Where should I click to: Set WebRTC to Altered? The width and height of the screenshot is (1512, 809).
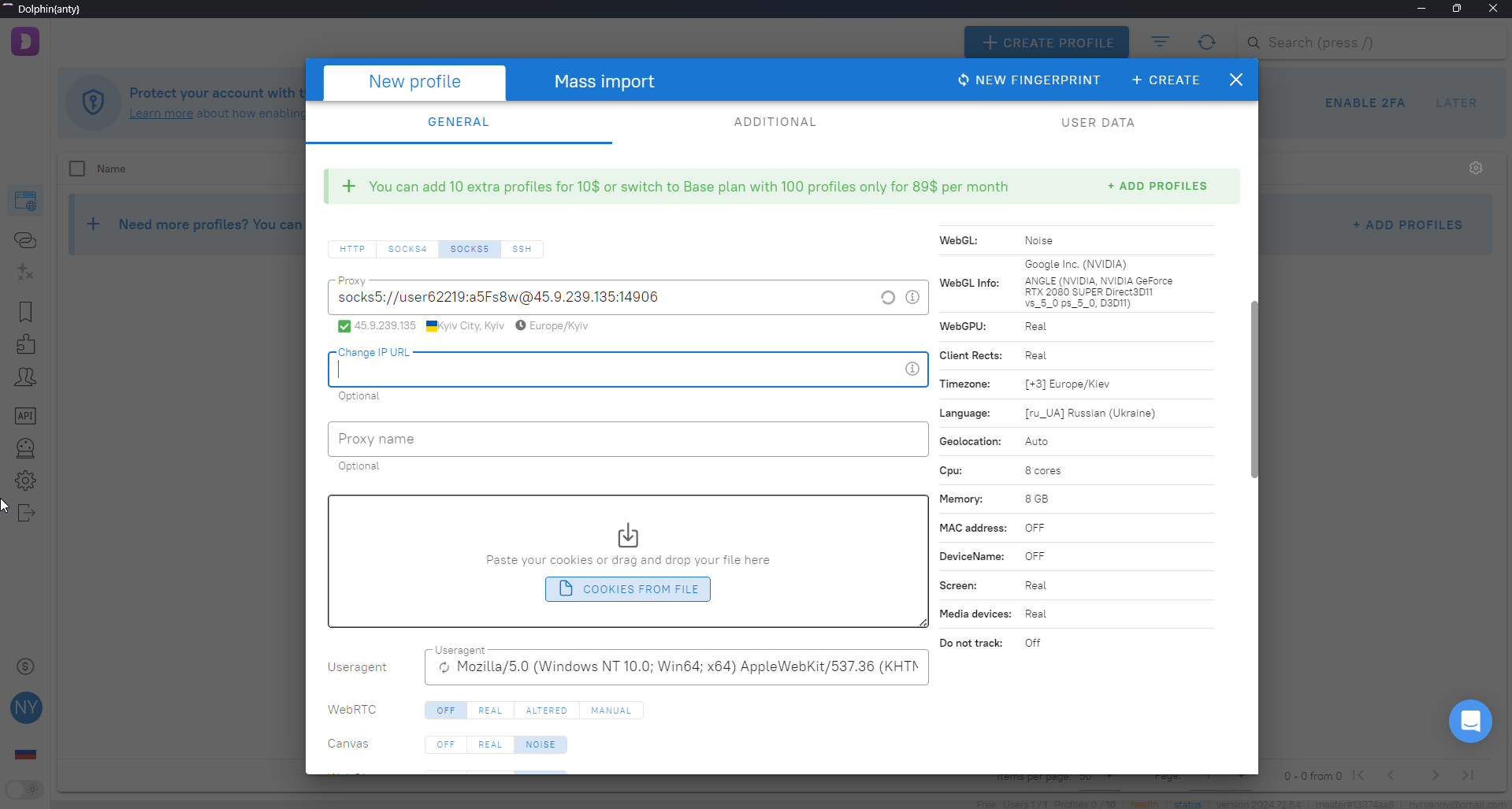(x=546, y=711)
